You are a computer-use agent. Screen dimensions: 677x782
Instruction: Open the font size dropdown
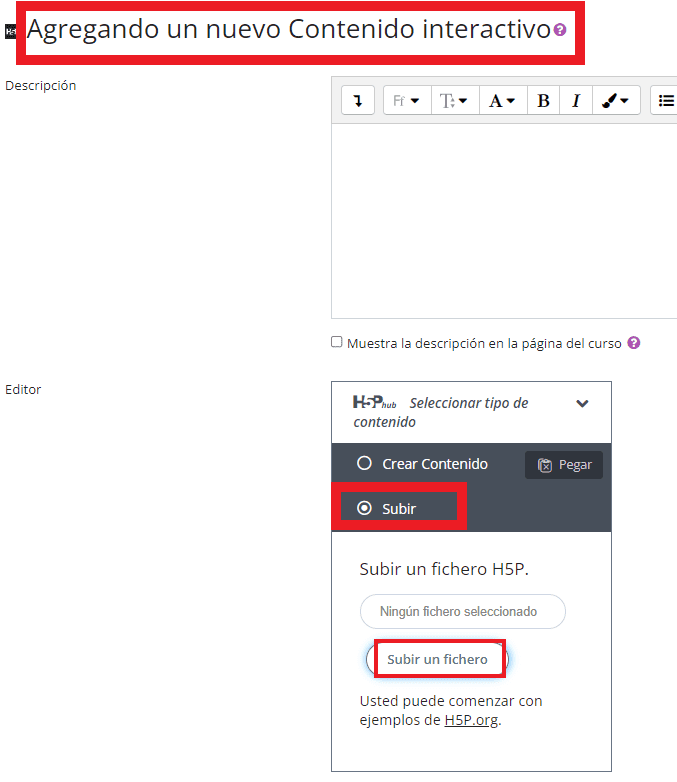tap(454, 100)
